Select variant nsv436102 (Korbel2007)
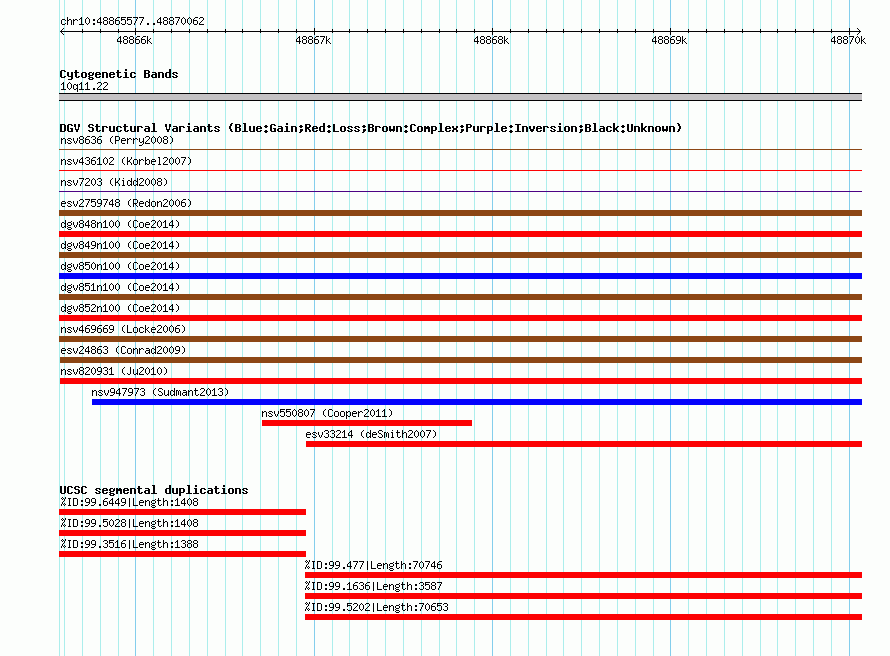 (x=126, y=161)
